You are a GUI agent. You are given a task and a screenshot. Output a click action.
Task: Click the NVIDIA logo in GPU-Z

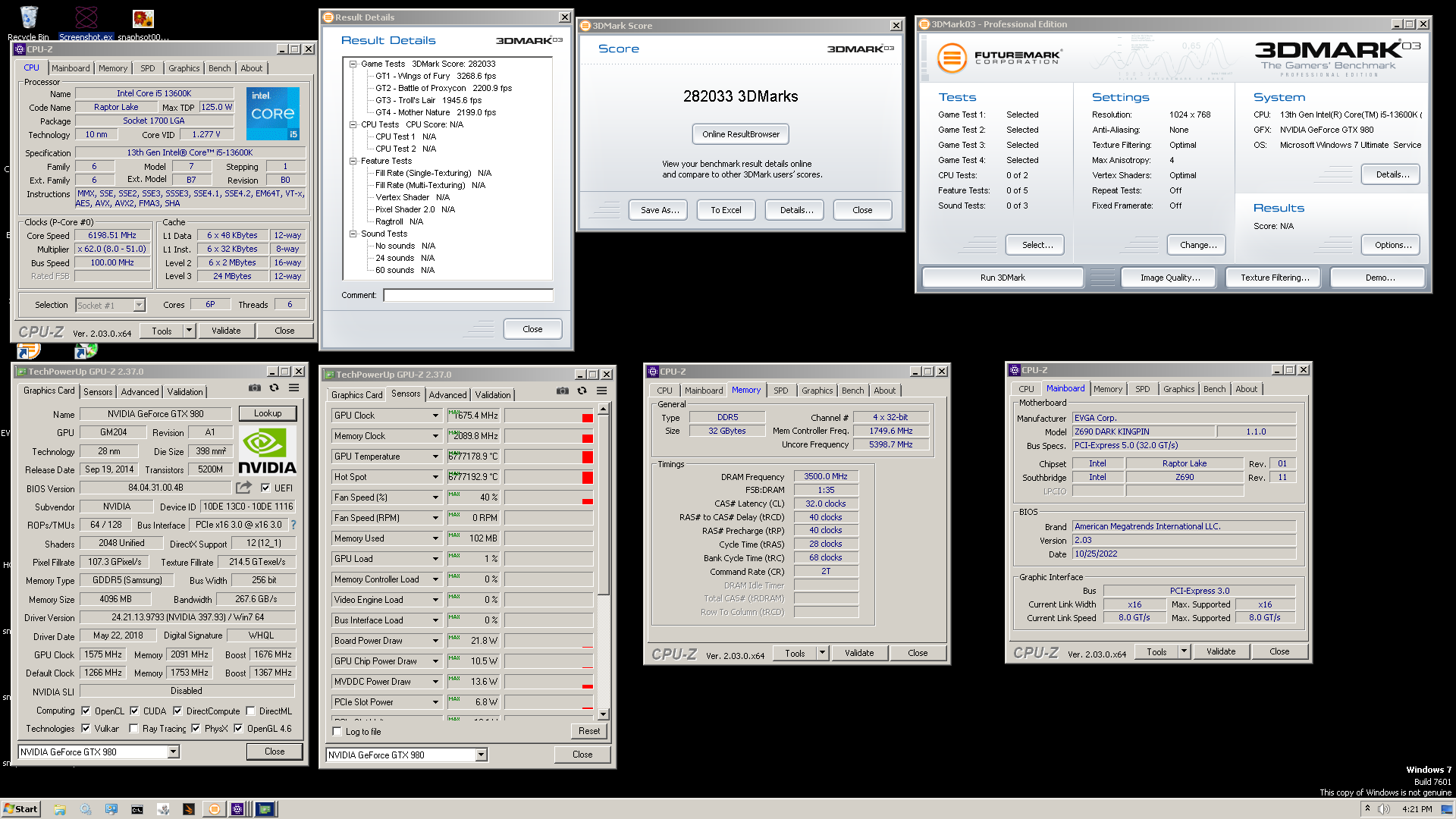tap(267, 450)
